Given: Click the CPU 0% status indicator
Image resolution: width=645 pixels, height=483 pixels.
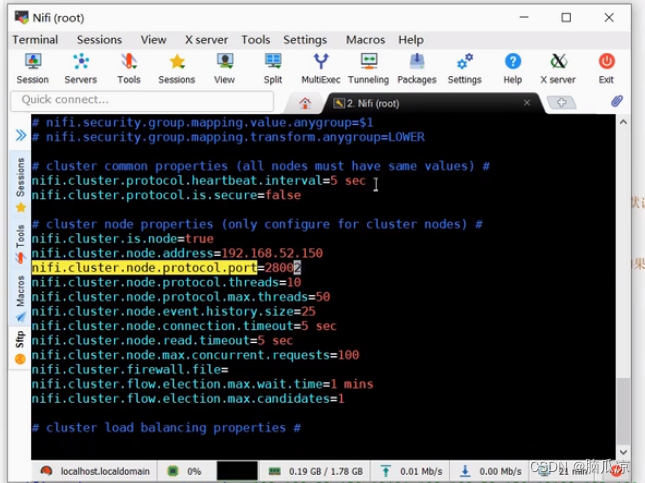Looking at the screenshot, I should pyautogui.click(x=184, y=471).
